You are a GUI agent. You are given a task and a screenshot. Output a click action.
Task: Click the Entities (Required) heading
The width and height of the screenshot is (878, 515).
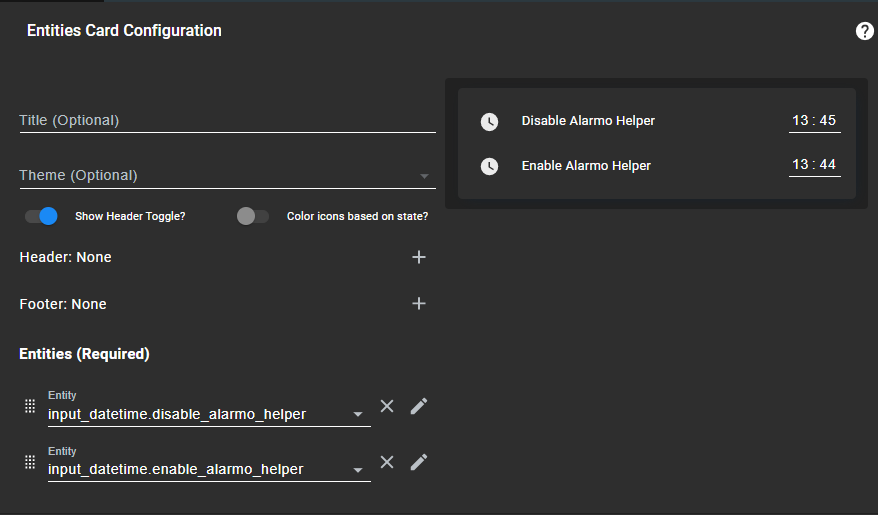pos(84,354)
